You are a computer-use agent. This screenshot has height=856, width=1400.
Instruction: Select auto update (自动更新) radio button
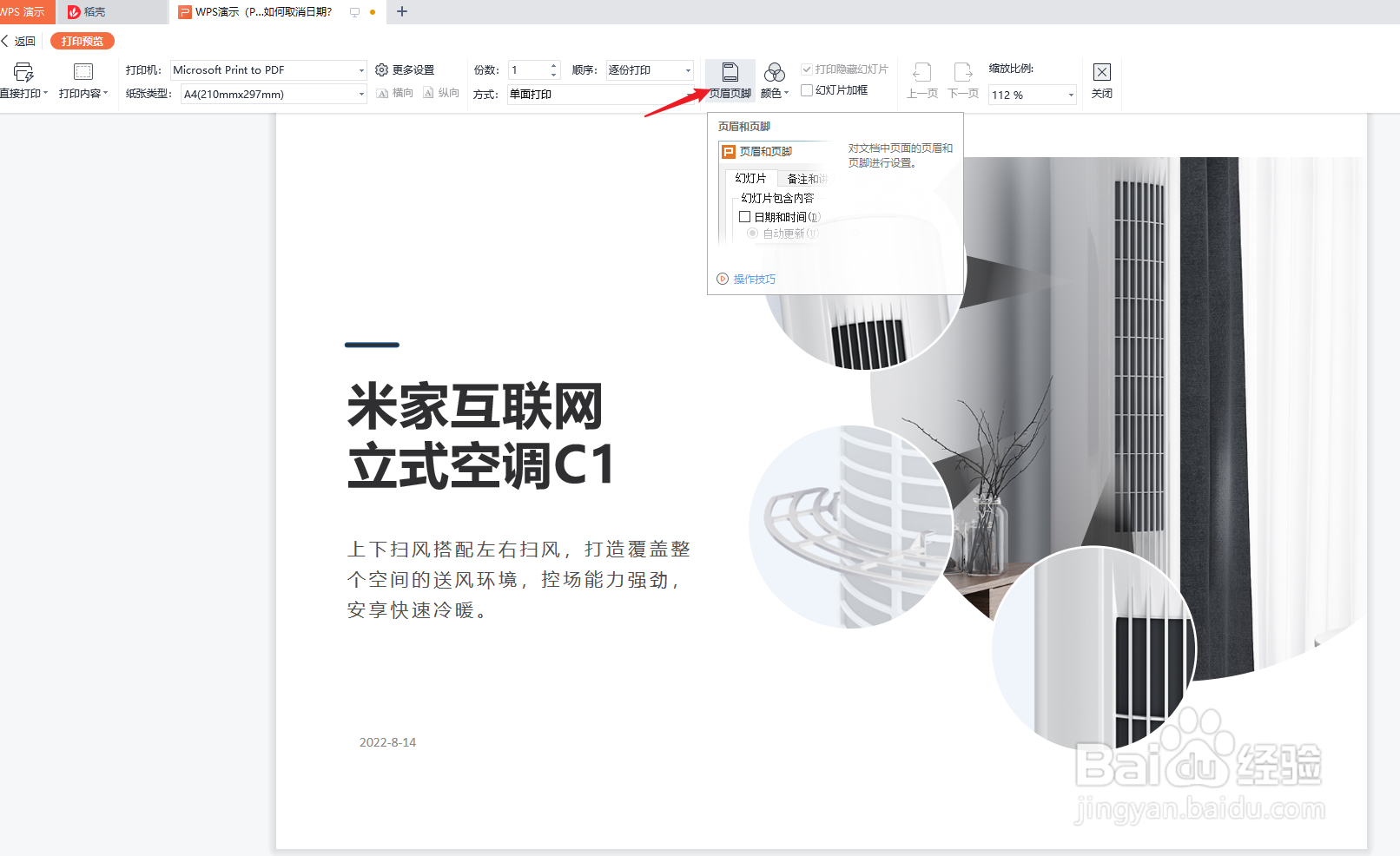coord(753,234)
